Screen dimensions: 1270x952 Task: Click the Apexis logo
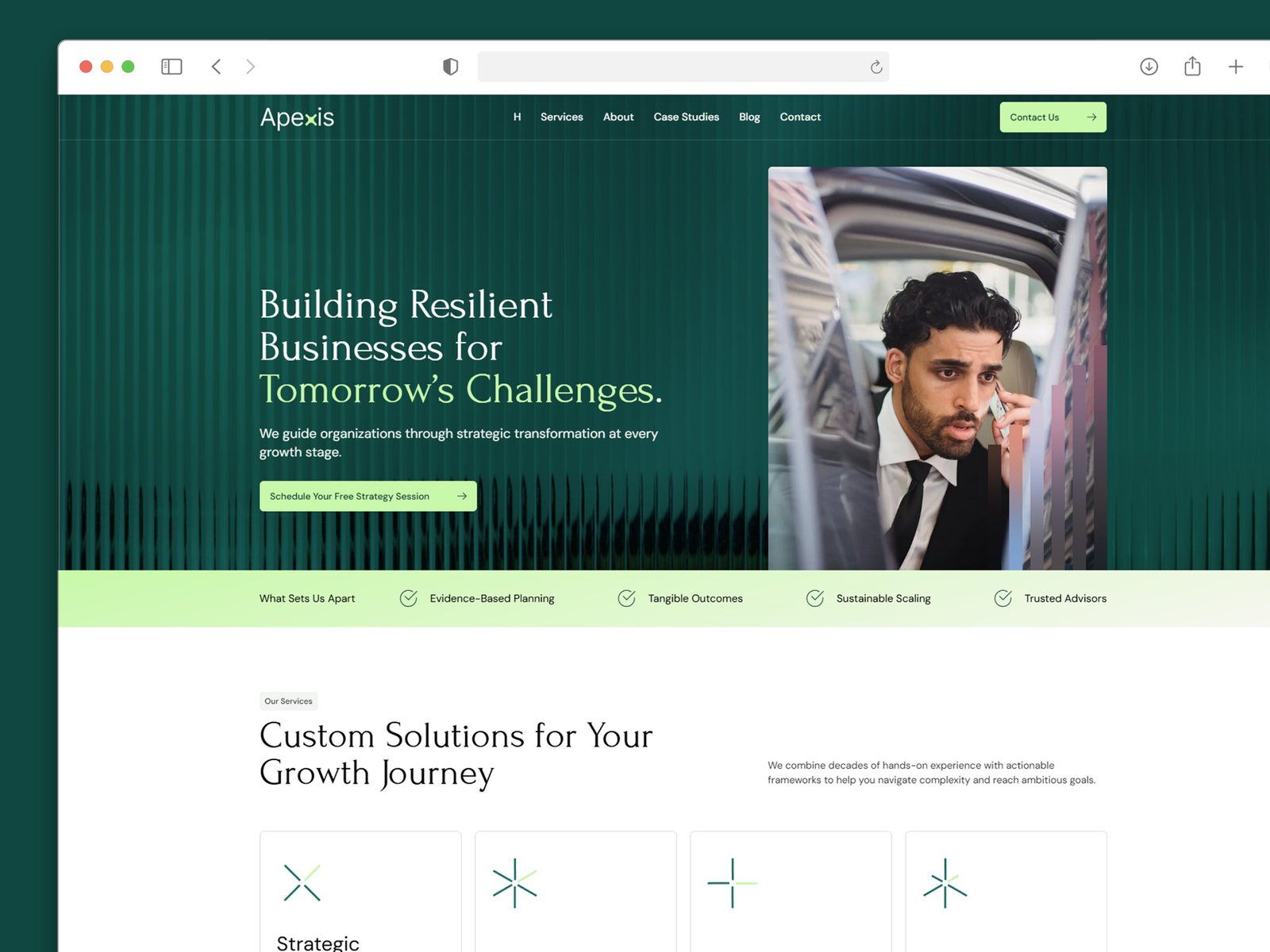click(297, 117)
